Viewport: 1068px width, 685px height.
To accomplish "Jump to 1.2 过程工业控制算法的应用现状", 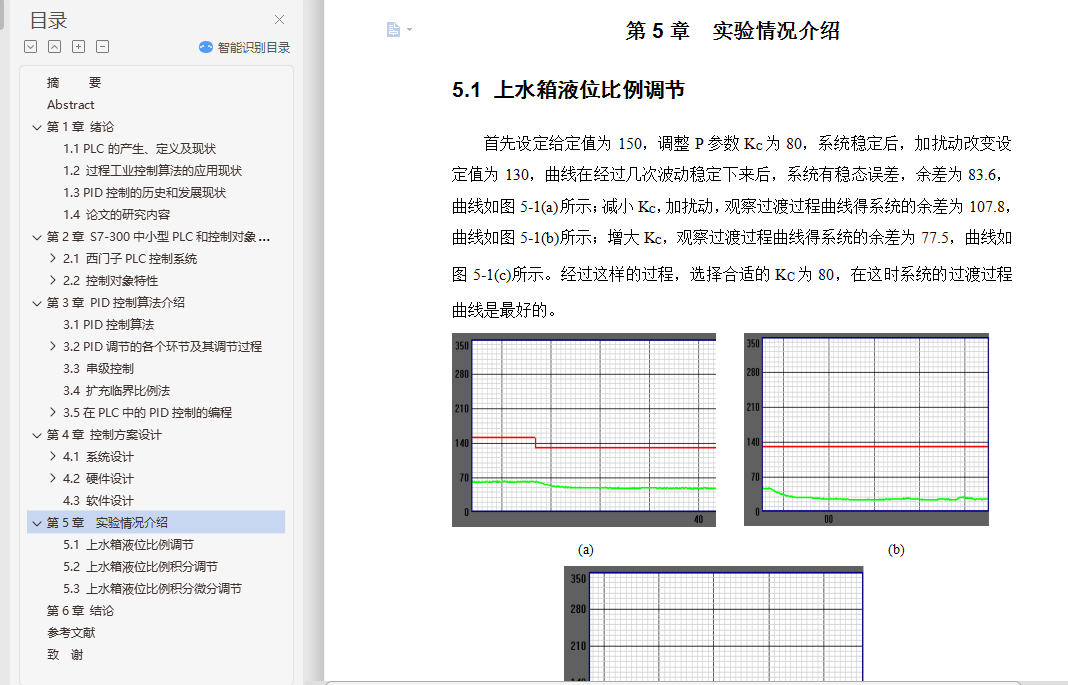I will pyautogui.click(x=153, y=170).
